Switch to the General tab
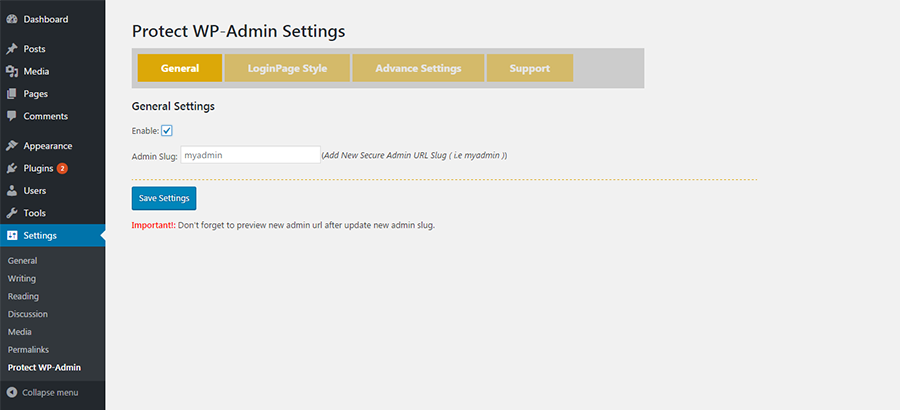The image size is (900, 410). tap(180, 68)
